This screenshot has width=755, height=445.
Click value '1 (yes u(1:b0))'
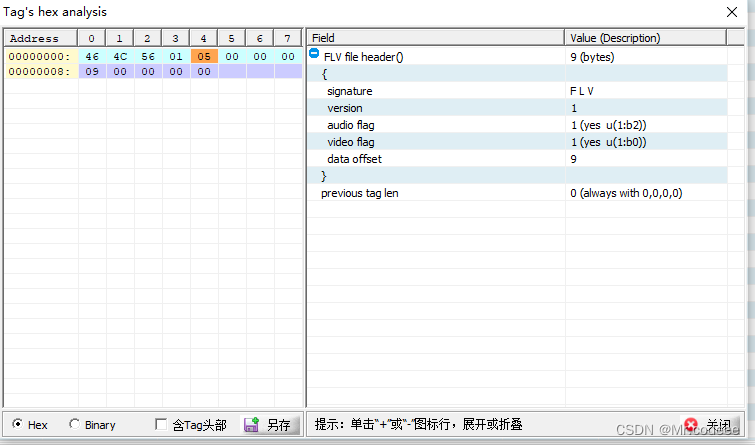pos(609,142)
